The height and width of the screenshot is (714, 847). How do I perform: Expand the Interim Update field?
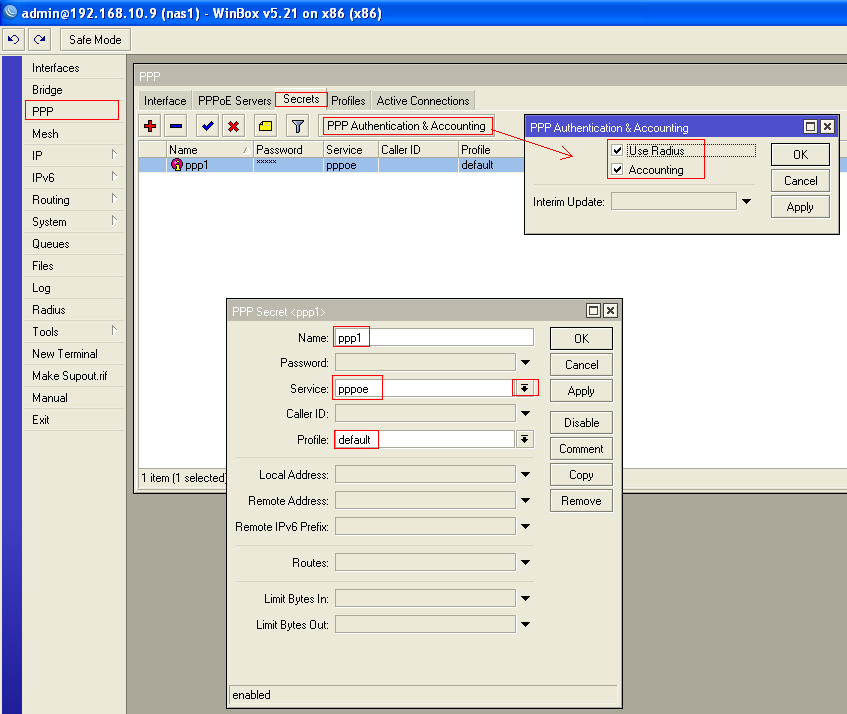pyautogui.click(x=746, y=201)
